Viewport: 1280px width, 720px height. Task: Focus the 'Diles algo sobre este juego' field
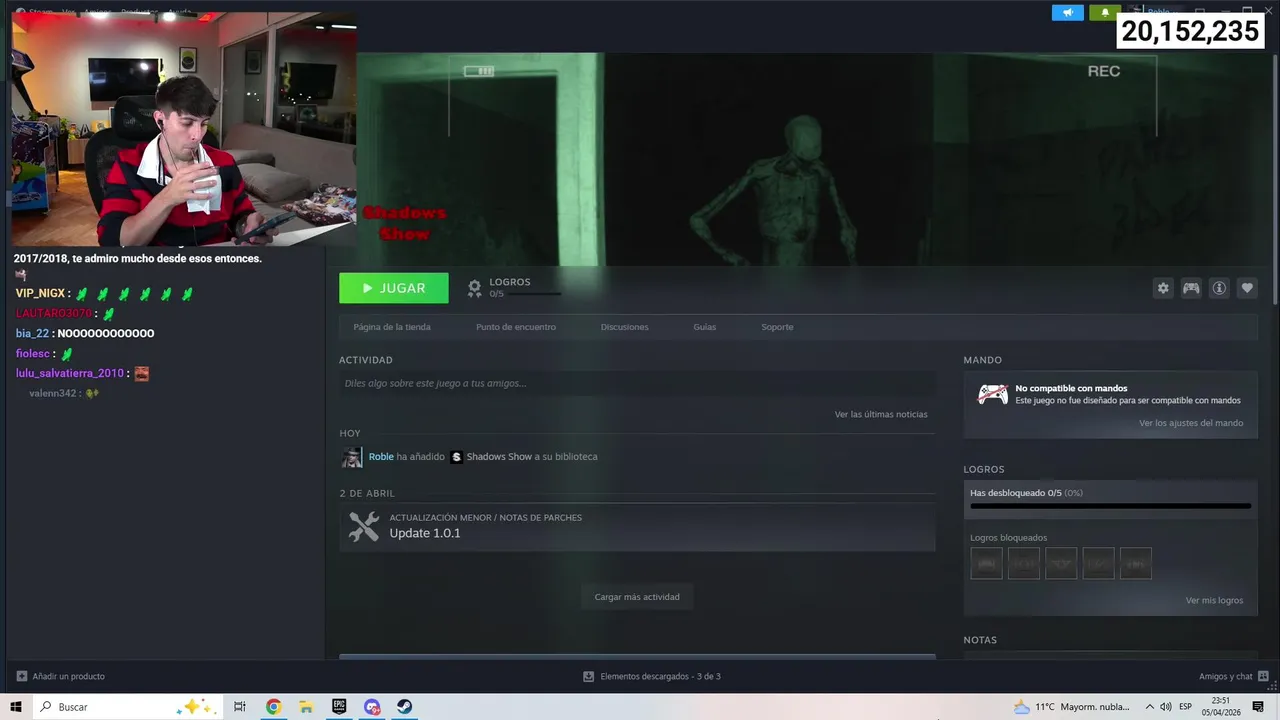[x=637, y=383]
